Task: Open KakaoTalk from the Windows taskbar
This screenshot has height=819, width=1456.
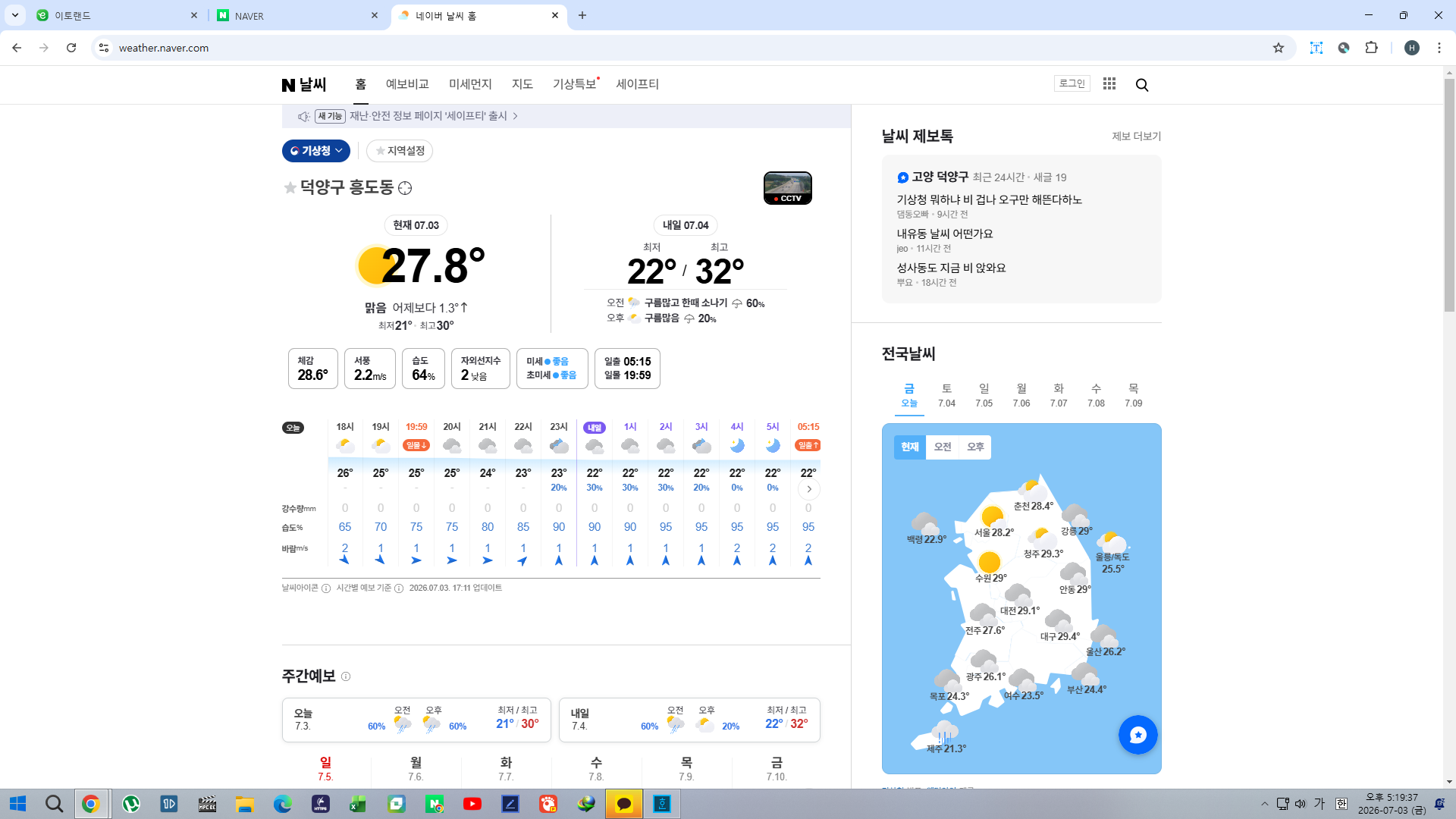Action: (624, 804)
